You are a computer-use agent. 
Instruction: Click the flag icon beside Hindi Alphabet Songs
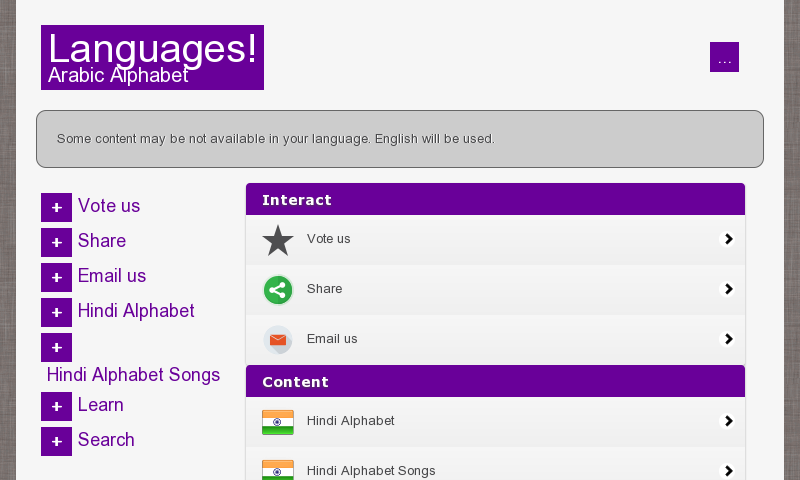click(278, 470)
